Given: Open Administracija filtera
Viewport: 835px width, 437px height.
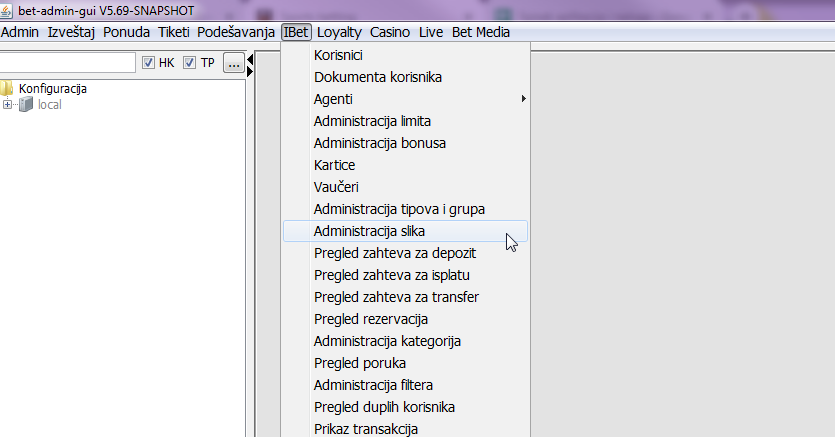Looking at the screenshot, I should point(405,385).
